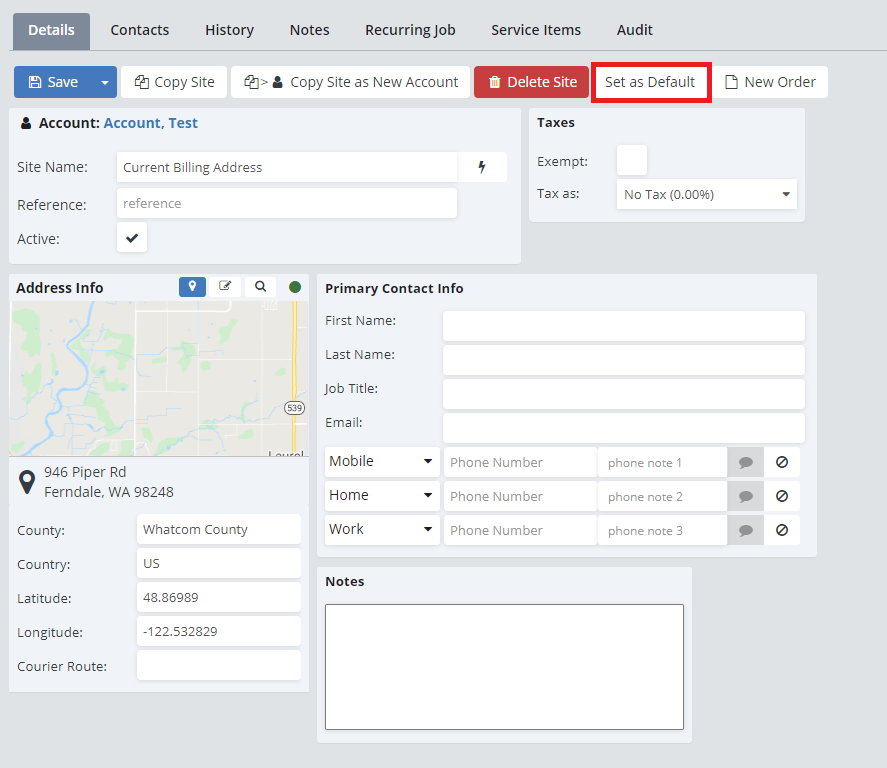Click the block icon on Home phone row
The image size is (887, 768).
(782, 497)
